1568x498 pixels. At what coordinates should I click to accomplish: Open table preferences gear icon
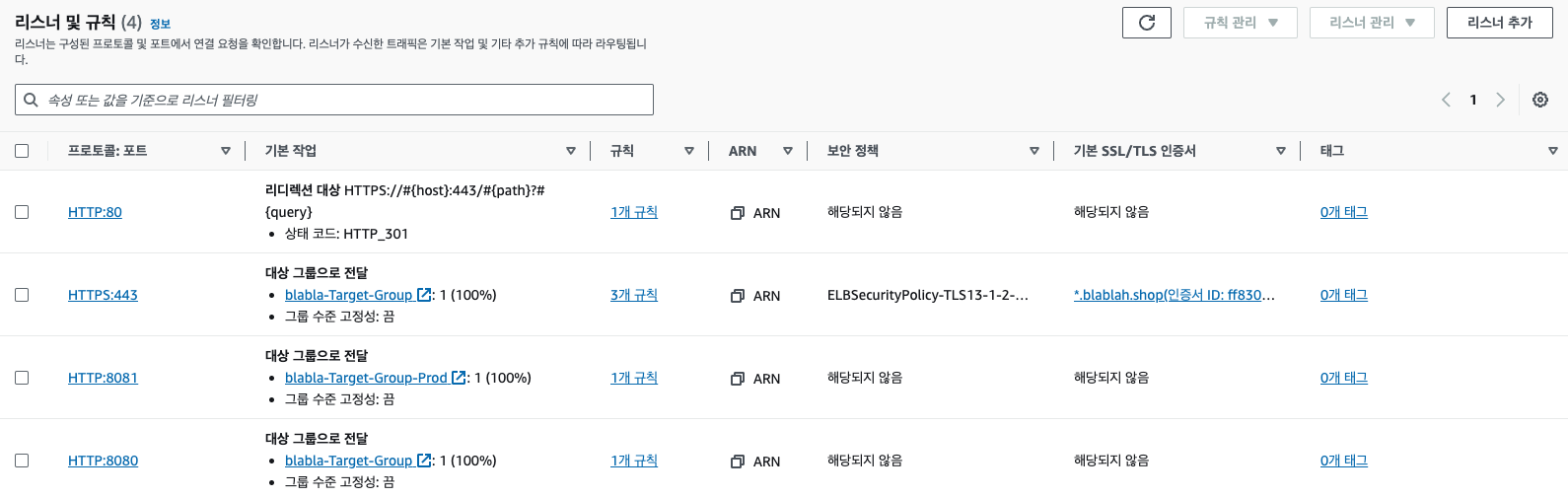[1540, 100]
